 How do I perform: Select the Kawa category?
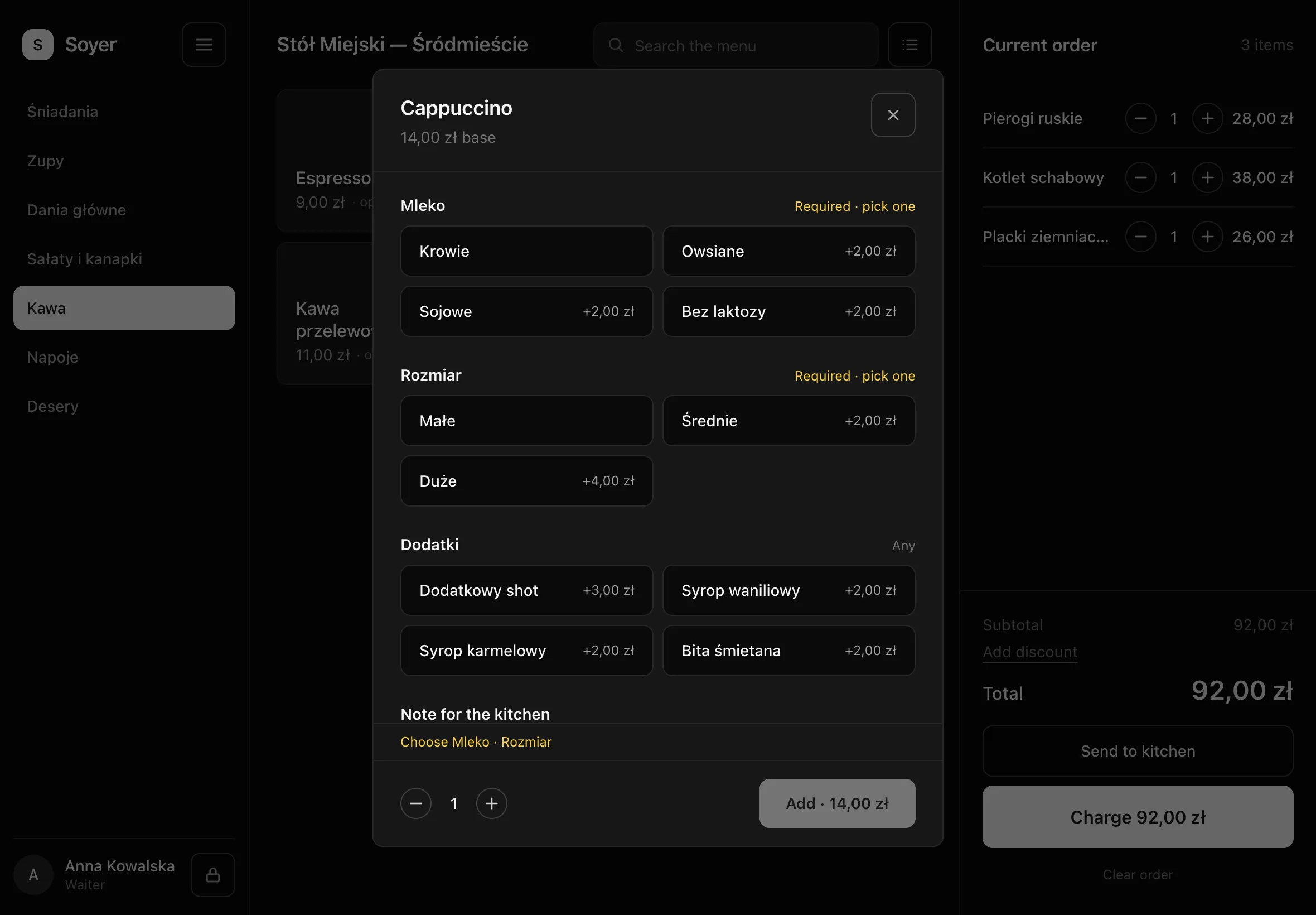(124, 308)
